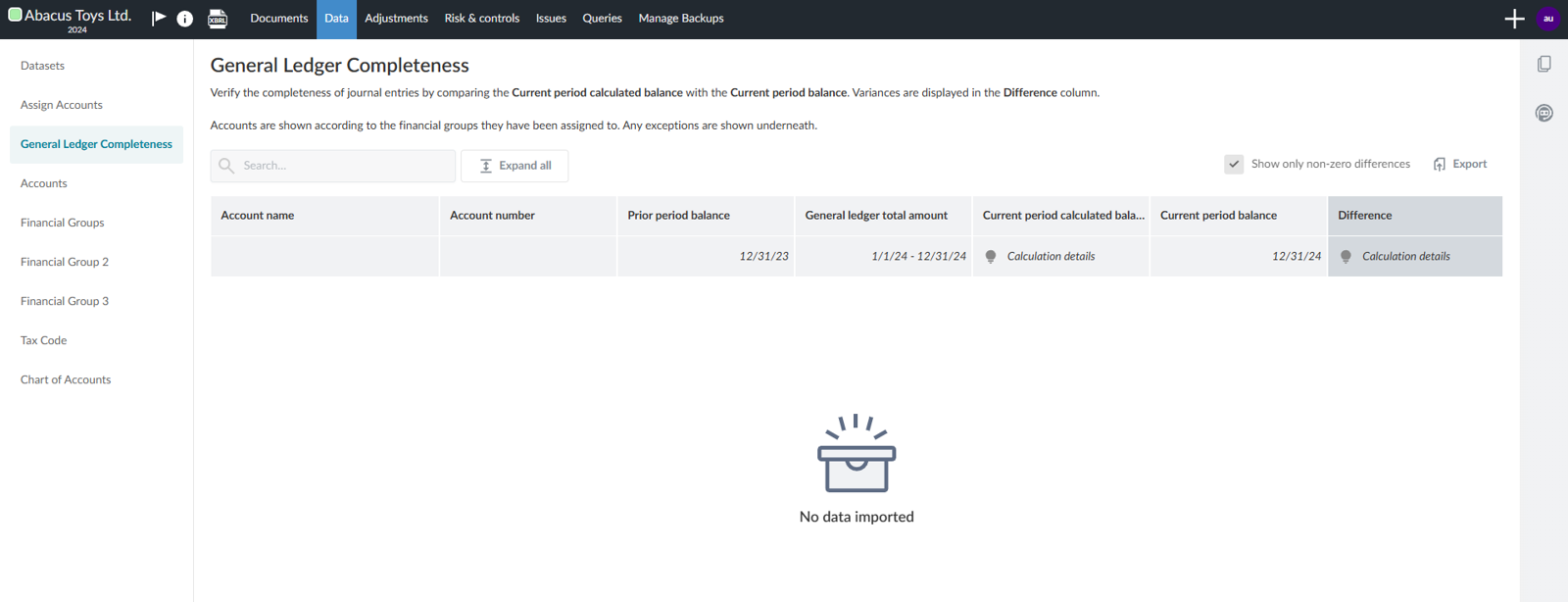This screenshot has height=602, width=1568.
Task: Click the Account name column header
Action: click(258, 216)
